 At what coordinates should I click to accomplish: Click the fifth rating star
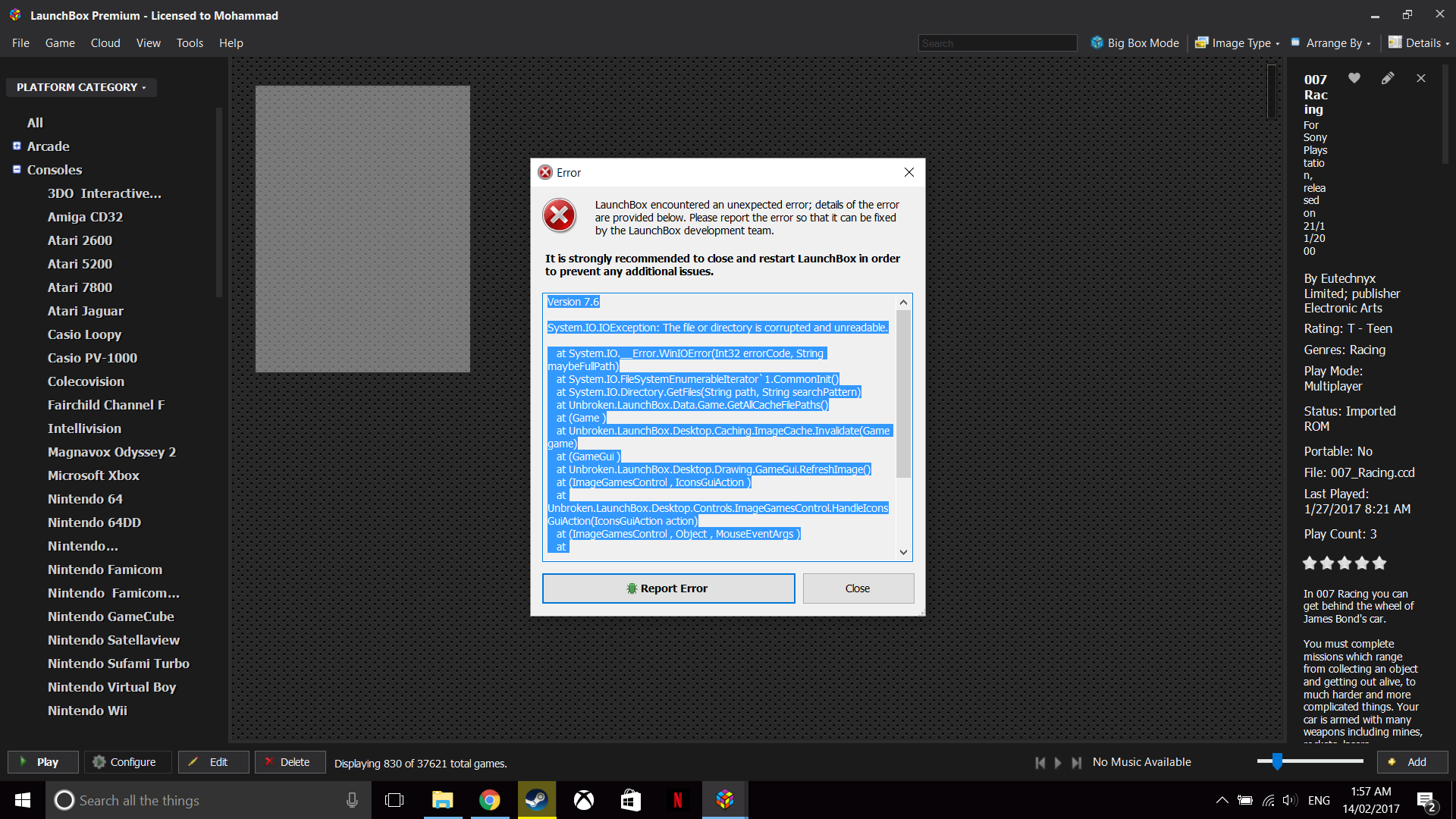1379,563
